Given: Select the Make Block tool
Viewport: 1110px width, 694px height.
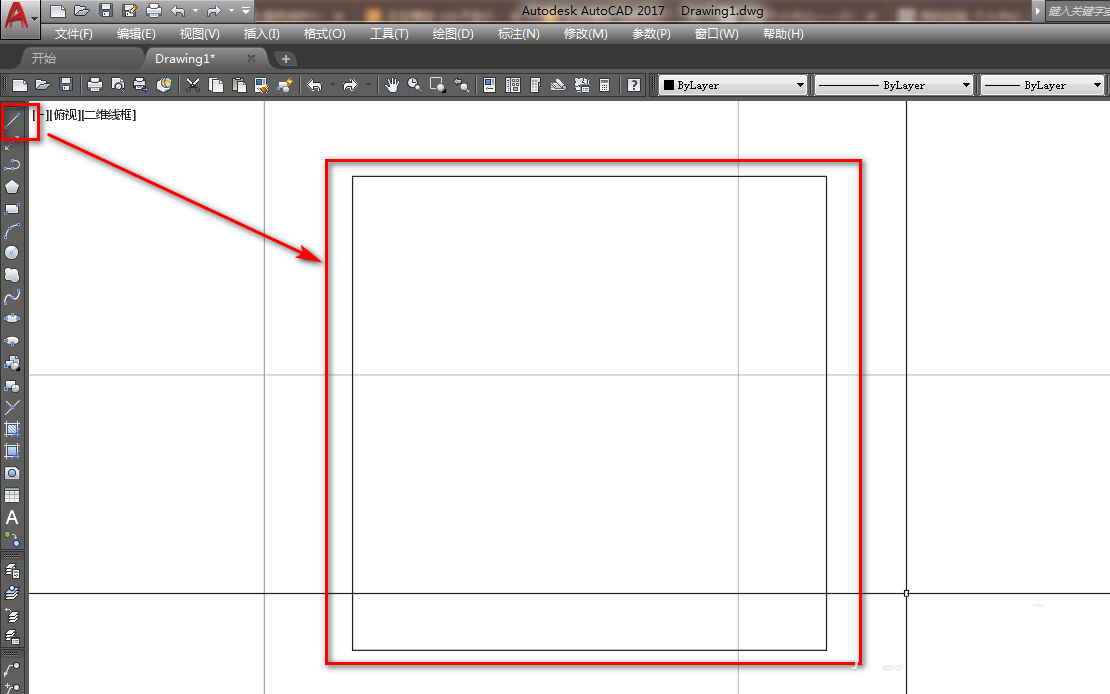Looking at the screenshot, I should tap(12, 386).
